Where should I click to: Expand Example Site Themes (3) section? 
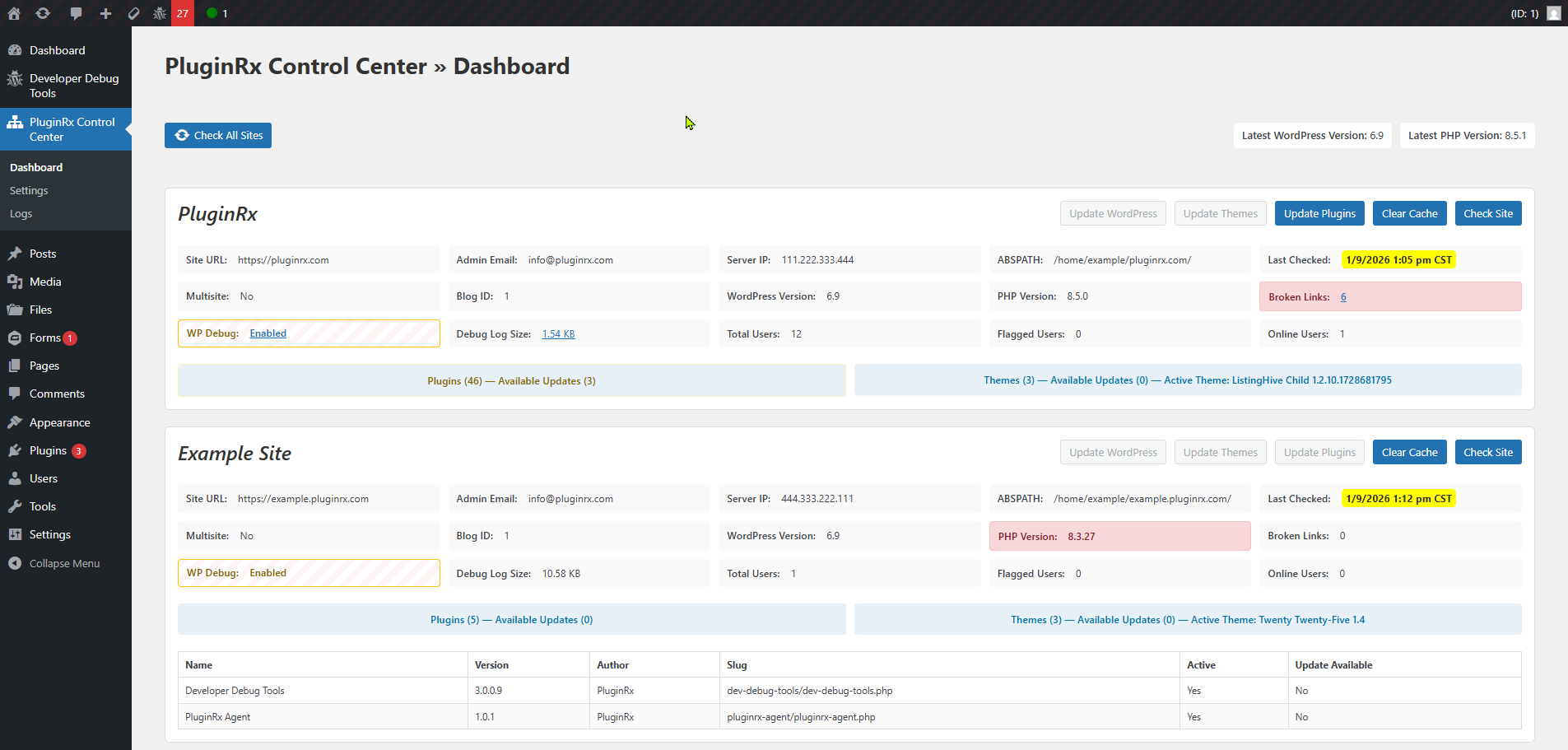(x=1187, y=620)
